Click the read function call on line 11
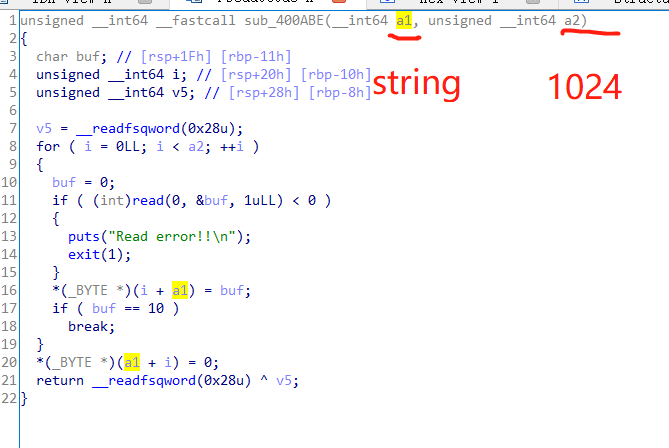 [x=148, y=201]
